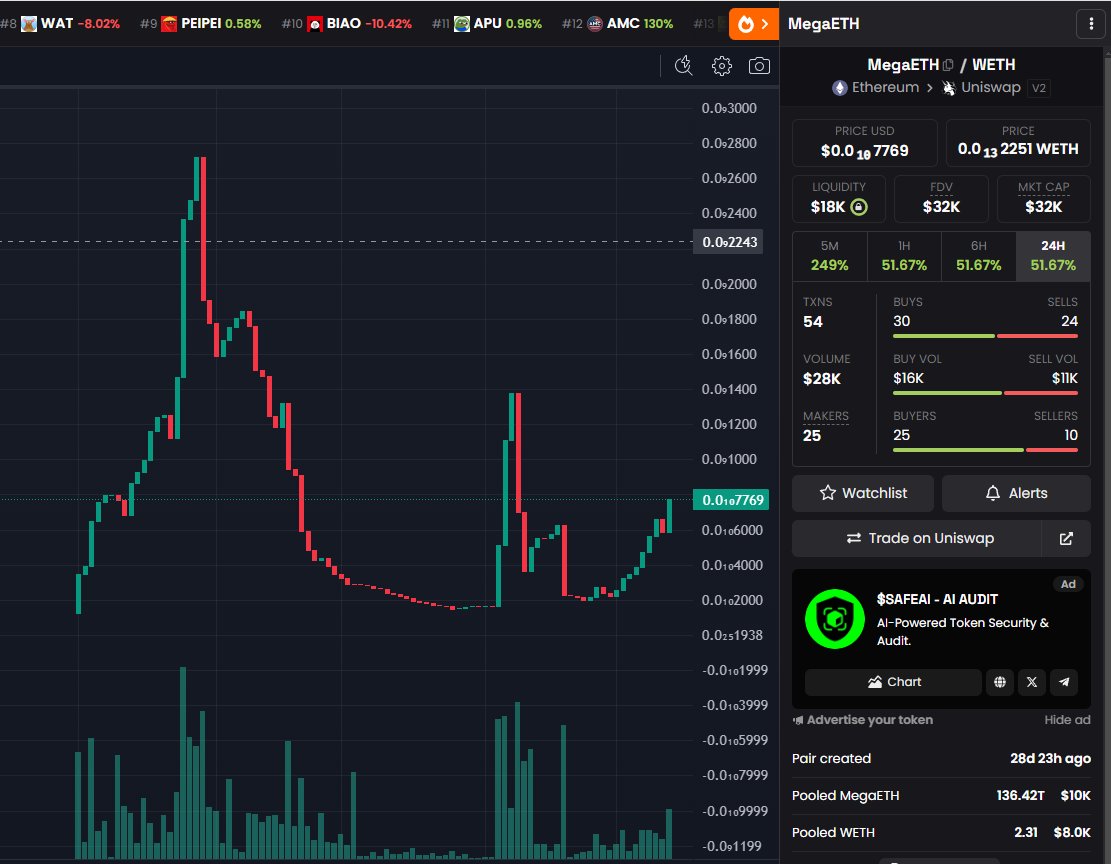Click the 0.0₉2243 crosshair price label
This screenshot has height=864, width=1111.
(x=729, y=242)
